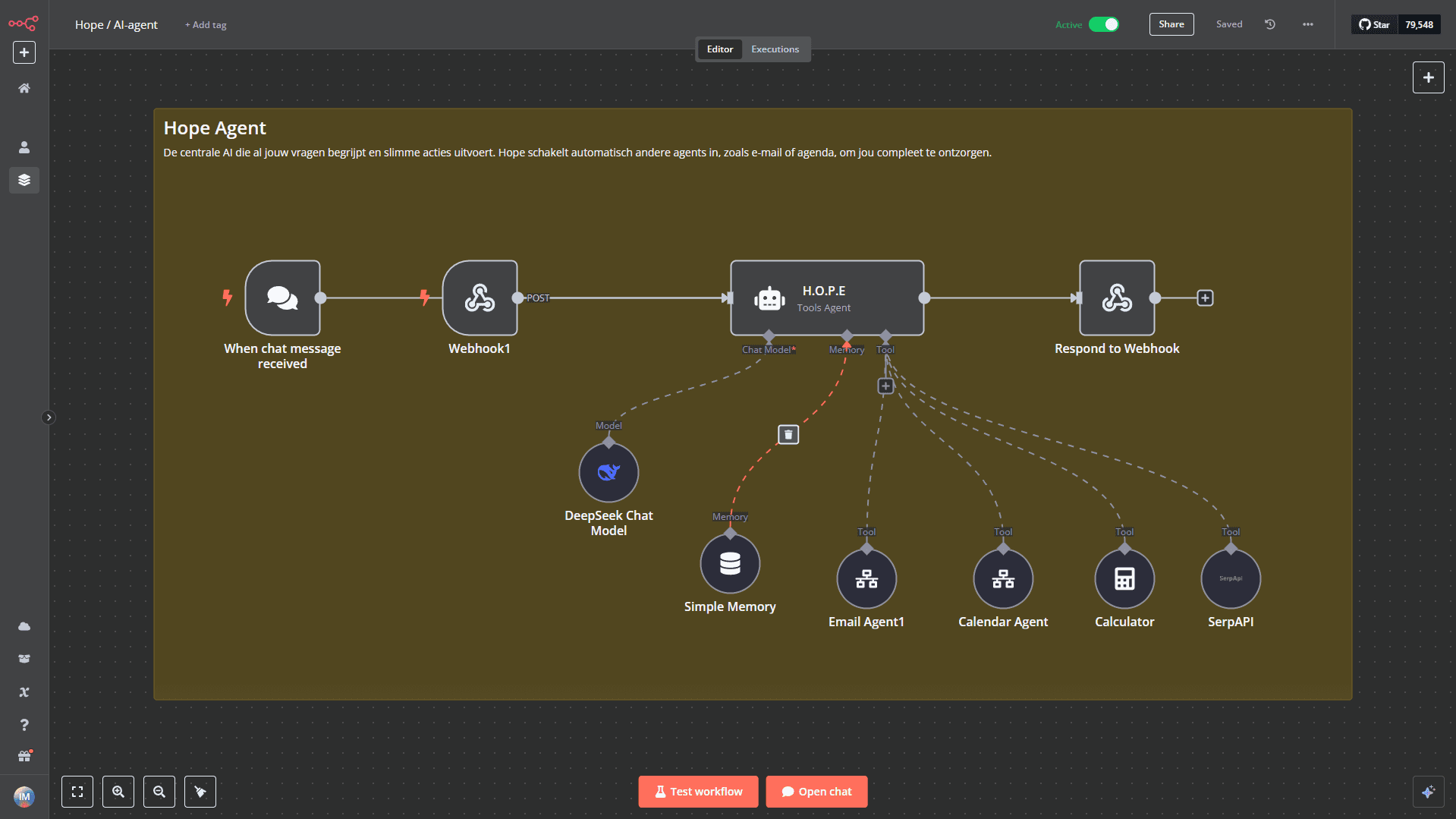Screen dimensions: 1456x819
Task: Switch to the Executions tab
Action: click(775, 49)
